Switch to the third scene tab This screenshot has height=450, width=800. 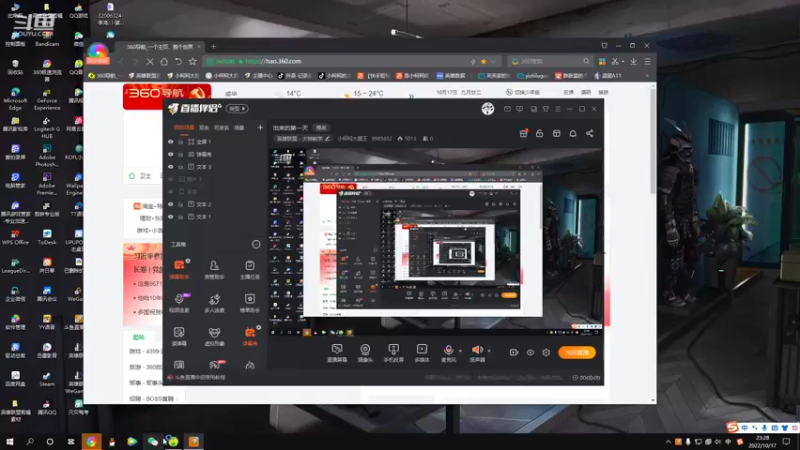coord(221,128)
